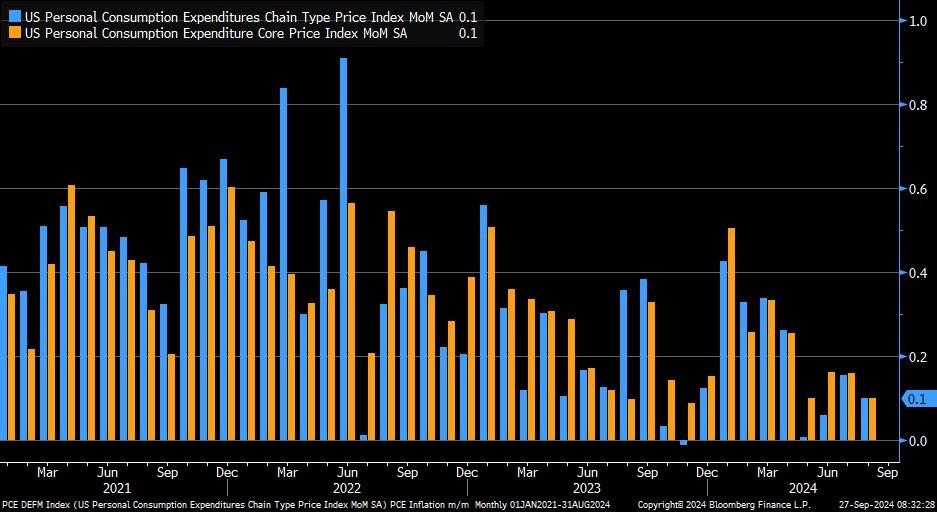Select the 2021 year label on x-axis
The image size is (937, 512).
click(x=117, y=487)
